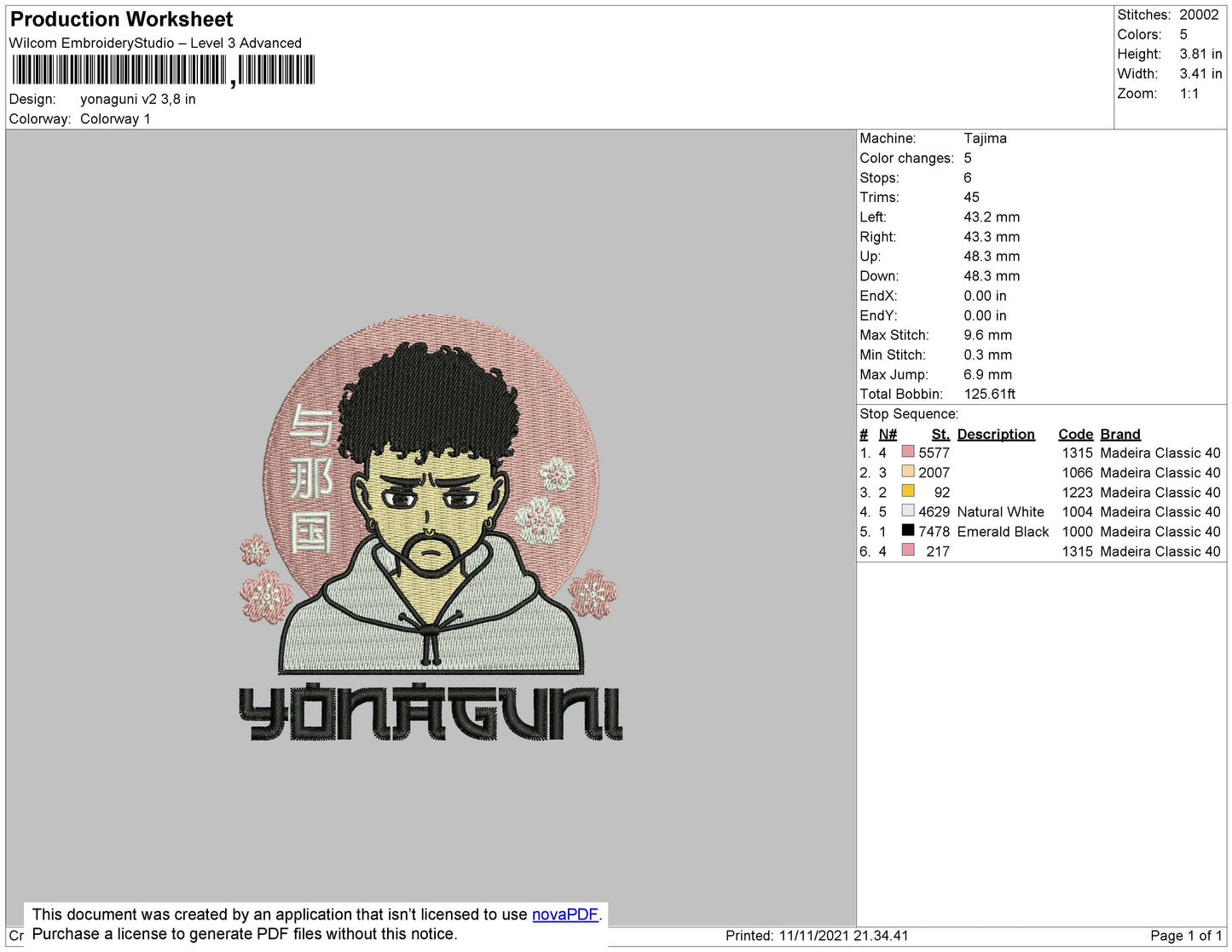Click the Wilcom EmbroideryStudio subtitle
1232x952 pixels.
pos(155,43)
